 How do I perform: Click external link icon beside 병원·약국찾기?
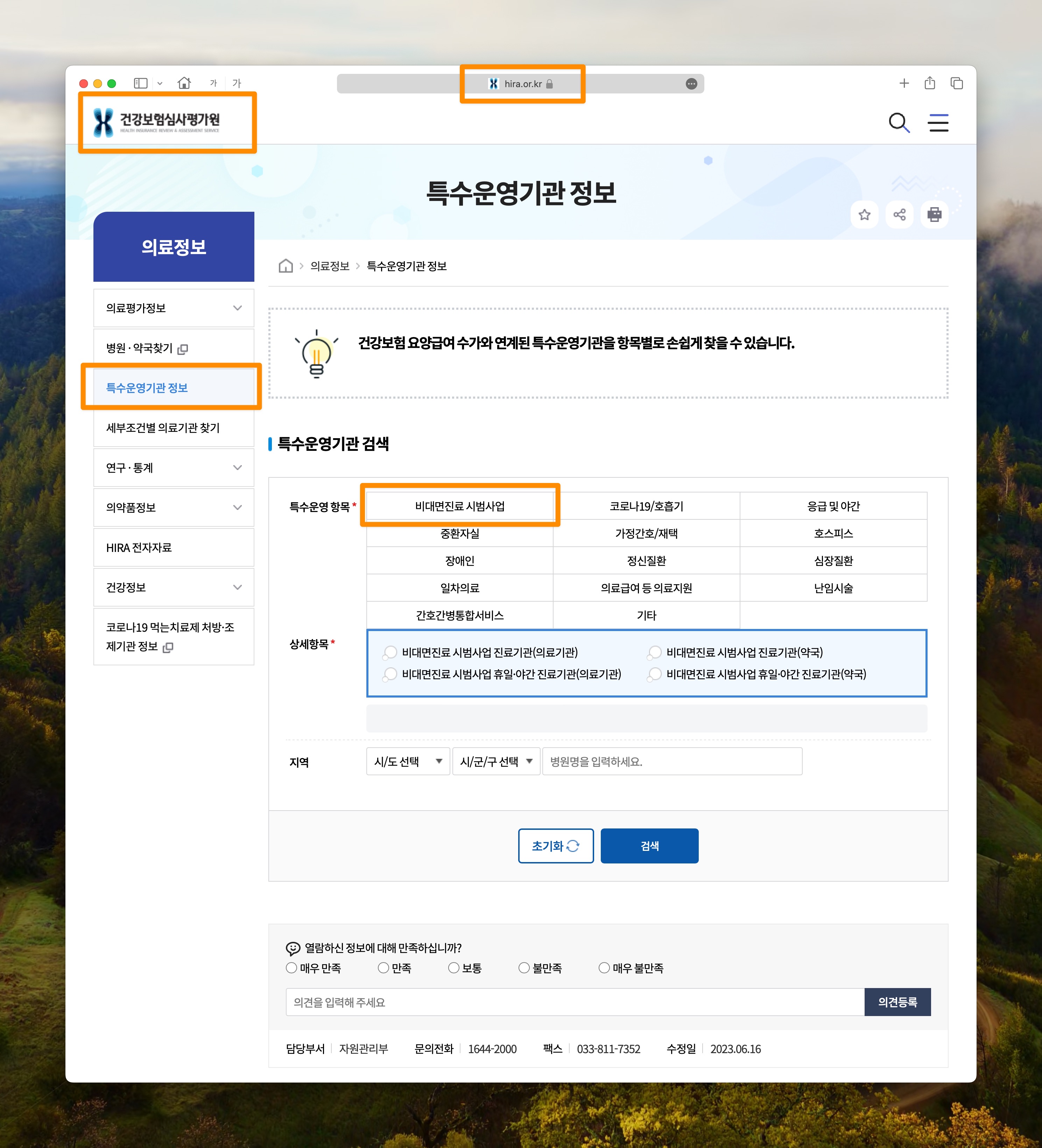[183, 349]
